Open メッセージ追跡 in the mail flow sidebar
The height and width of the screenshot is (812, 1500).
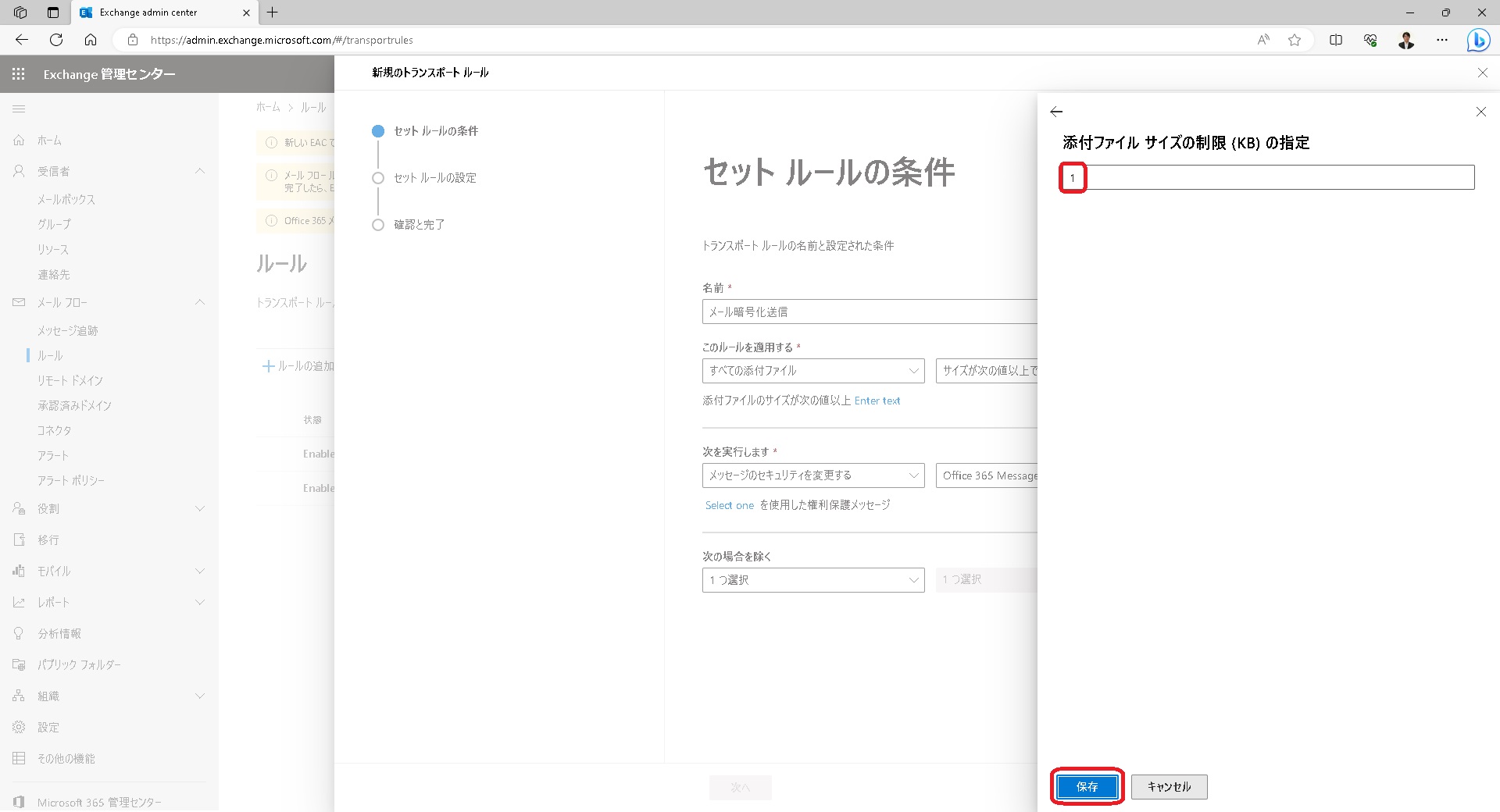point(66,330)
